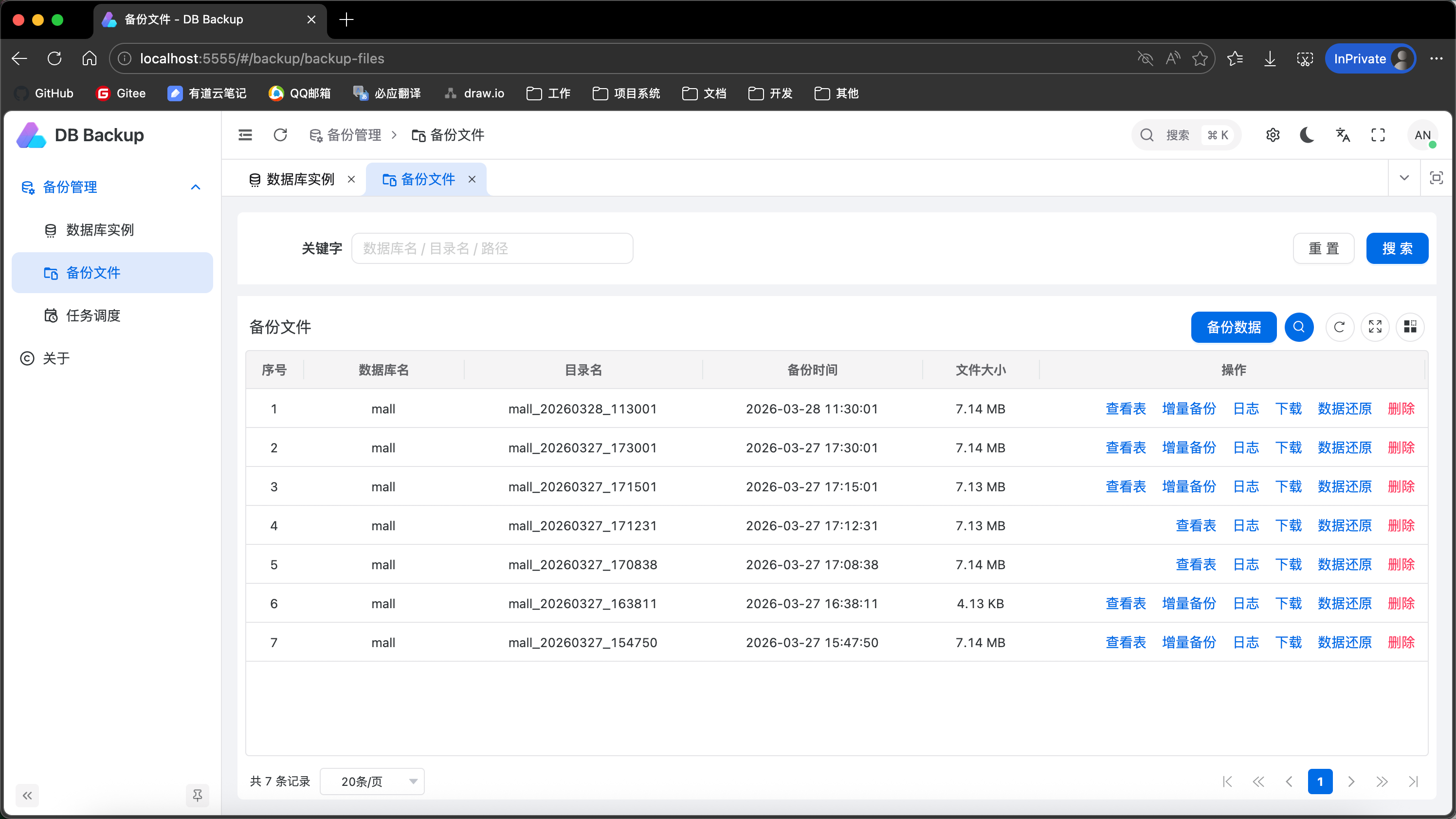Collapse sidebar using double-chevron icon
Screen dimensions: 1456x819
[27, 795]
